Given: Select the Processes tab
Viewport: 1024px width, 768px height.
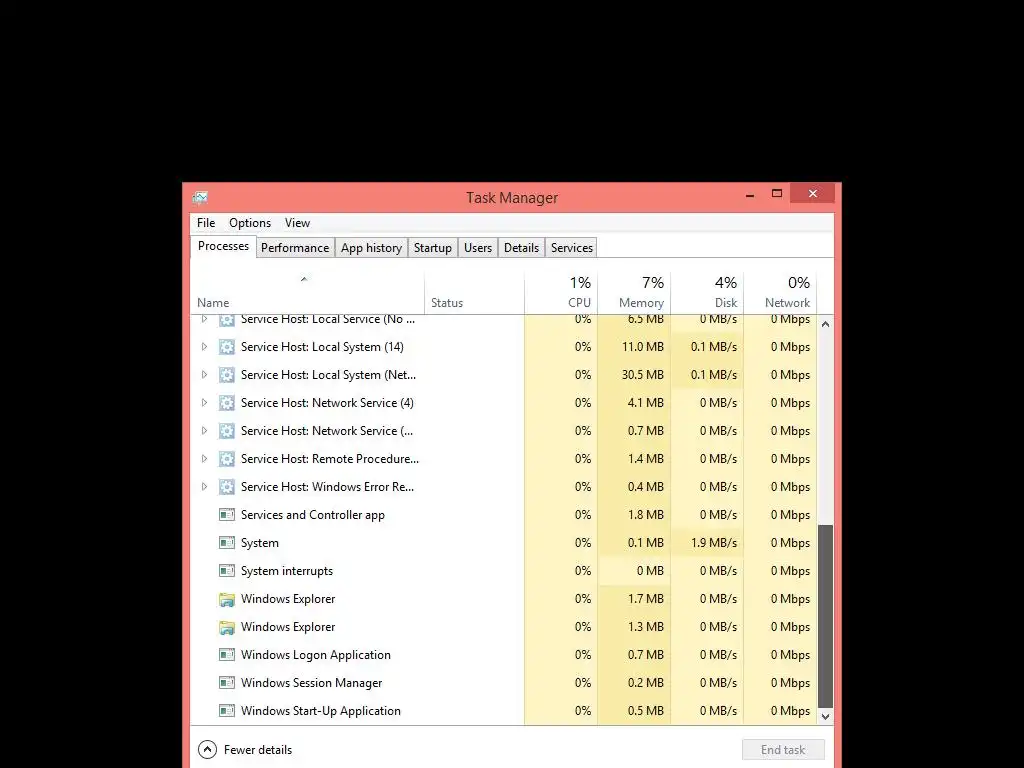Looking at the screenshot, I should (x=223, y=246).
